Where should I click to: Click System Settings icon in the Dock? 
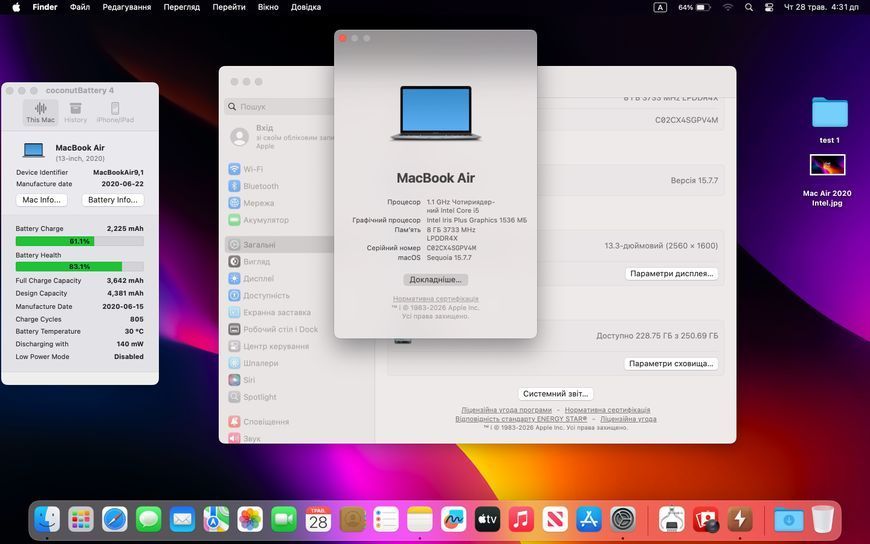(x=623, y=520)
